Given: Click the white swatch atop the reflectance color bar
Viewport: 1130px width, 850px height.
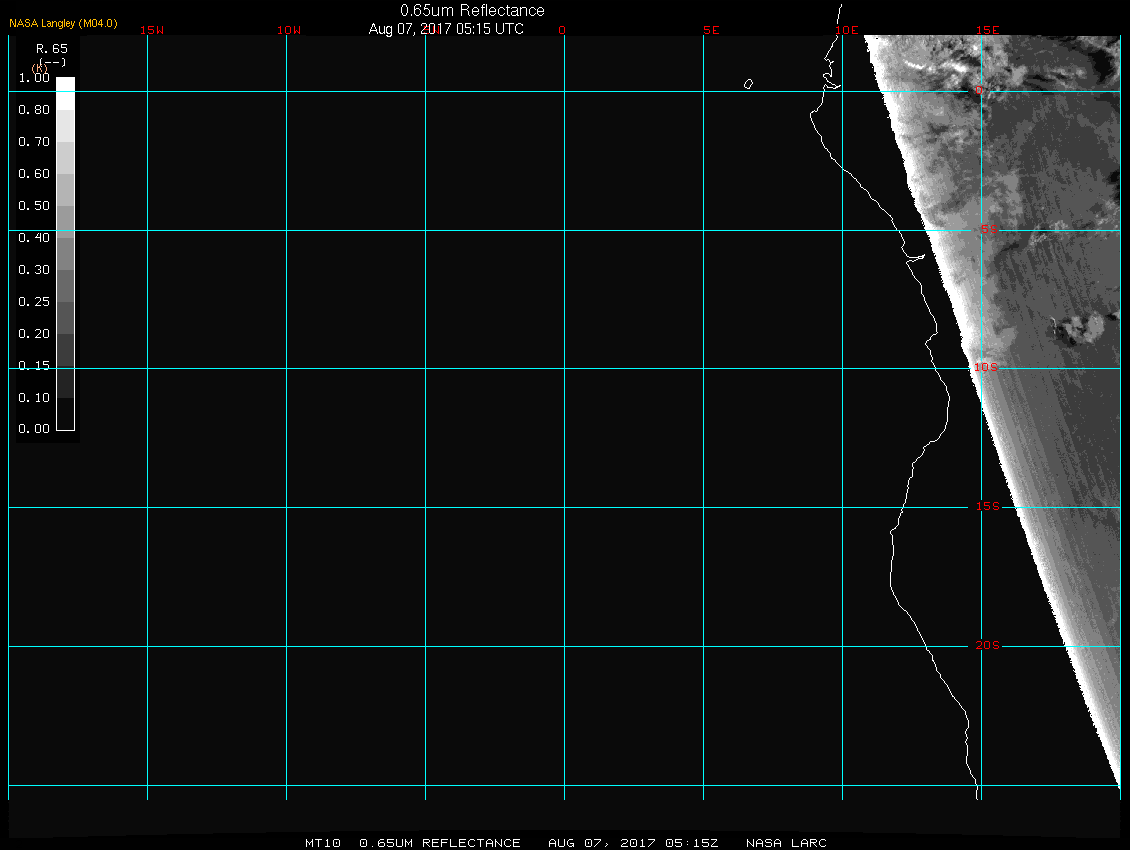Looking at the screenshot, I should pyautogui.click(x=65, y=84).
